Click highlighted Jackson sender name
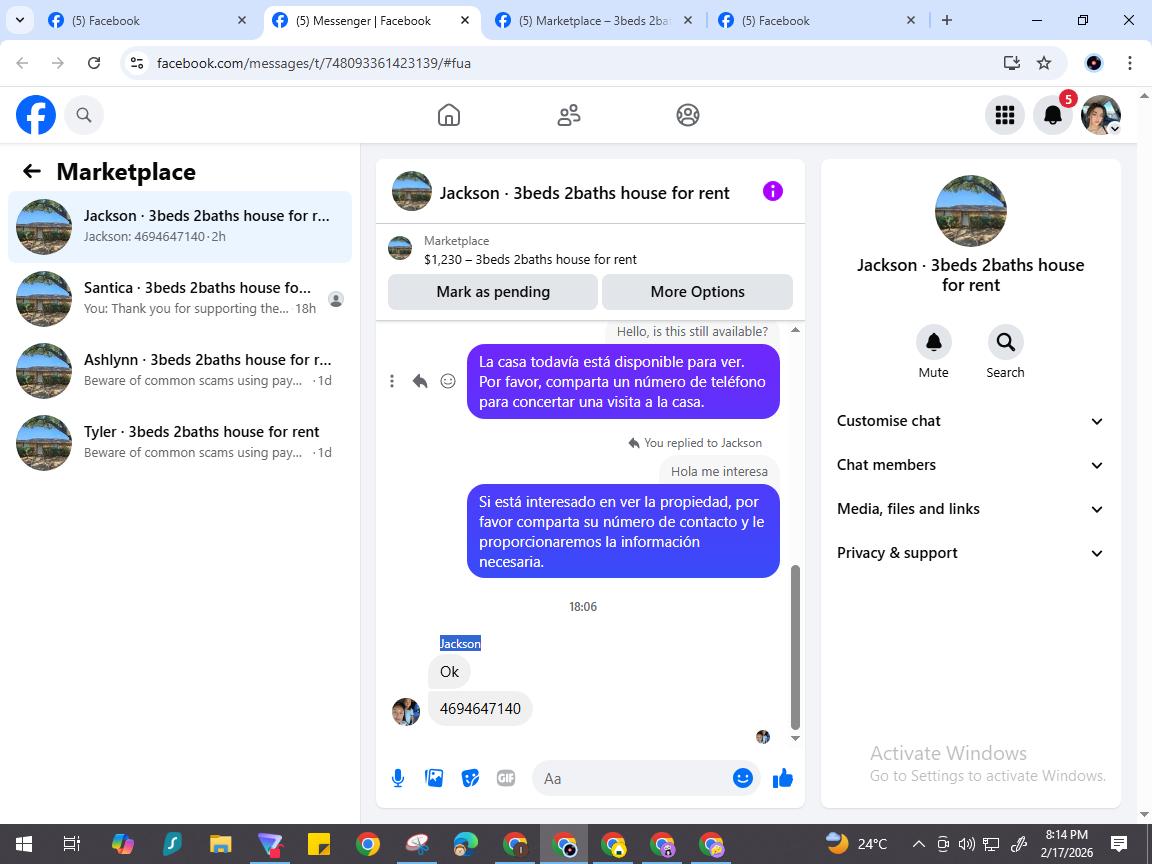This screenshot has height=864, width=1152. tap(460, 644)
